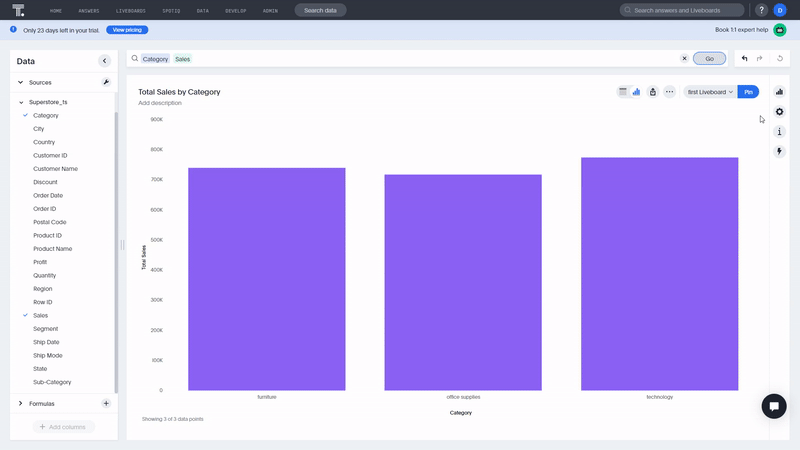Open the first Liveboard dropdown

710,92
